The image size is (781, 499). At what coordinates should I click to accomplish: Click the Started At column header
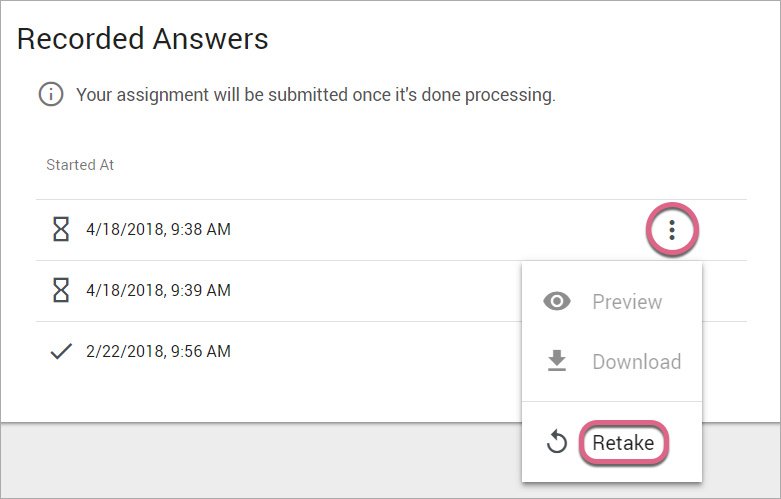[x=80, y=165]
